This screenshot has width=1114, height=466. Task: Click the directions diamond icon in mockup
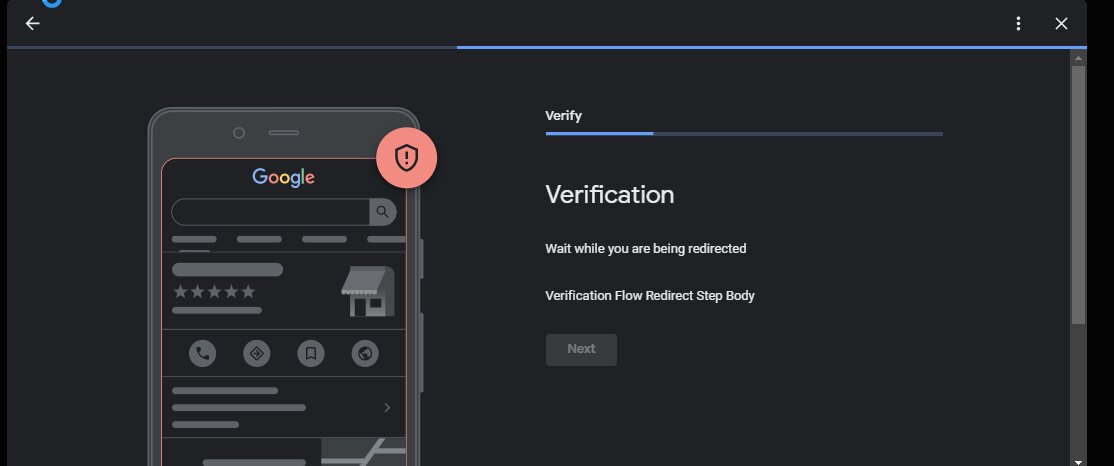[256, 353]
